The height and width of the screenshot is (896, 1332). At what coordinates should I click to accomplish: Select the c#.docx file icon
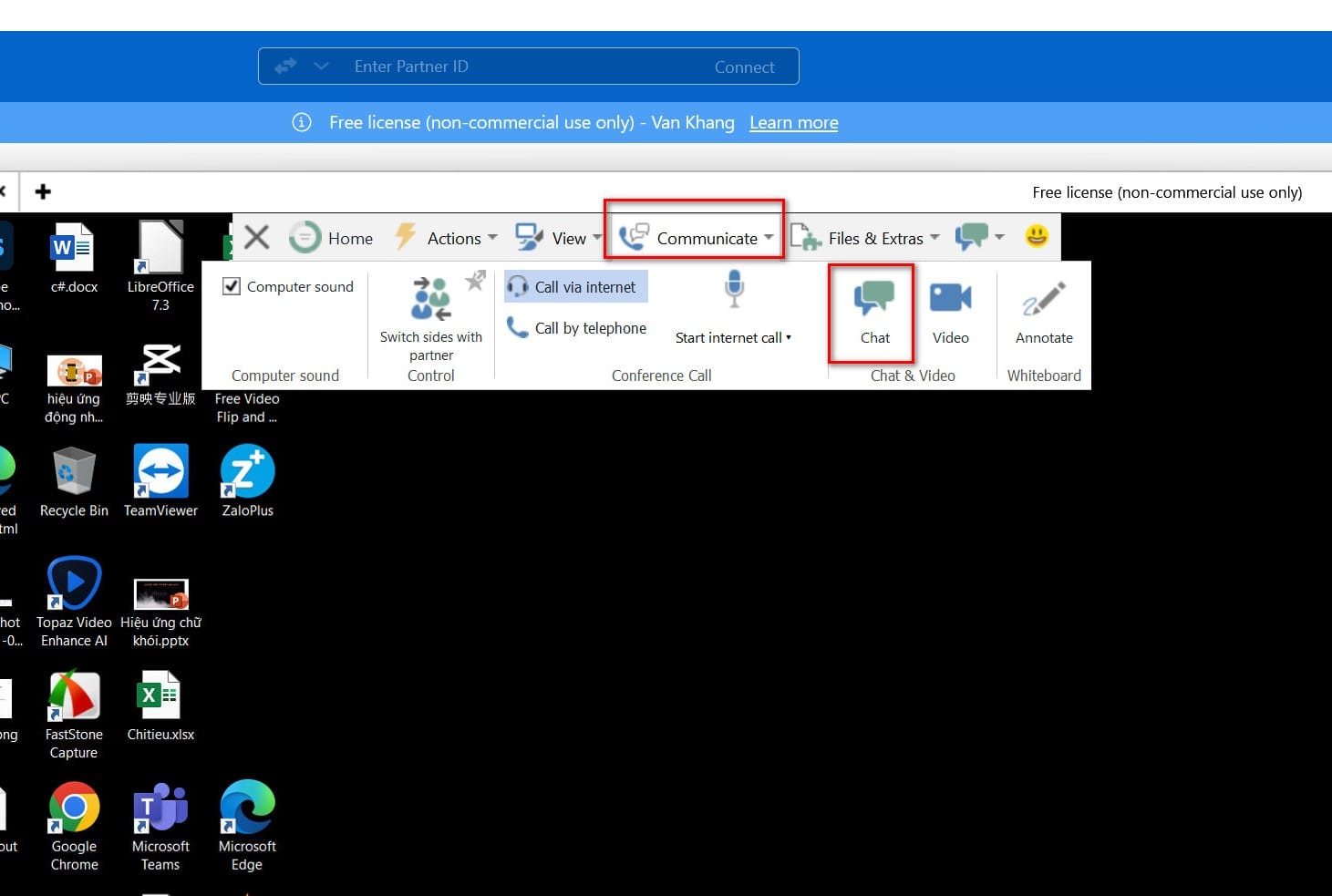pyautogui.click(x=74, y=258)
